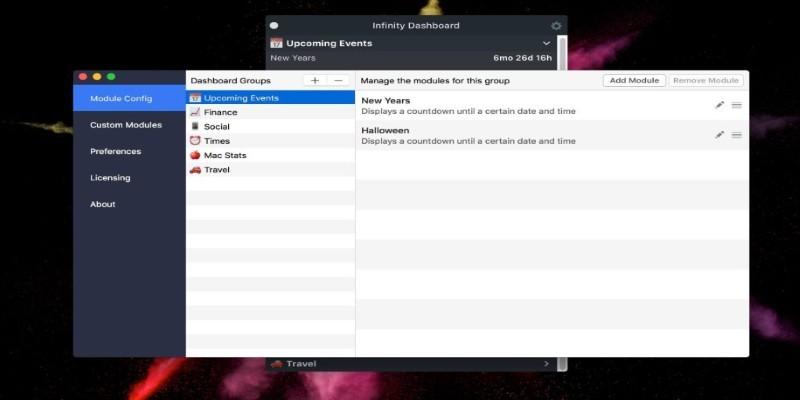The height and width of the screenshot is (400, 800).
Task: Open Preferences in the sidebar
Action: 115,152
